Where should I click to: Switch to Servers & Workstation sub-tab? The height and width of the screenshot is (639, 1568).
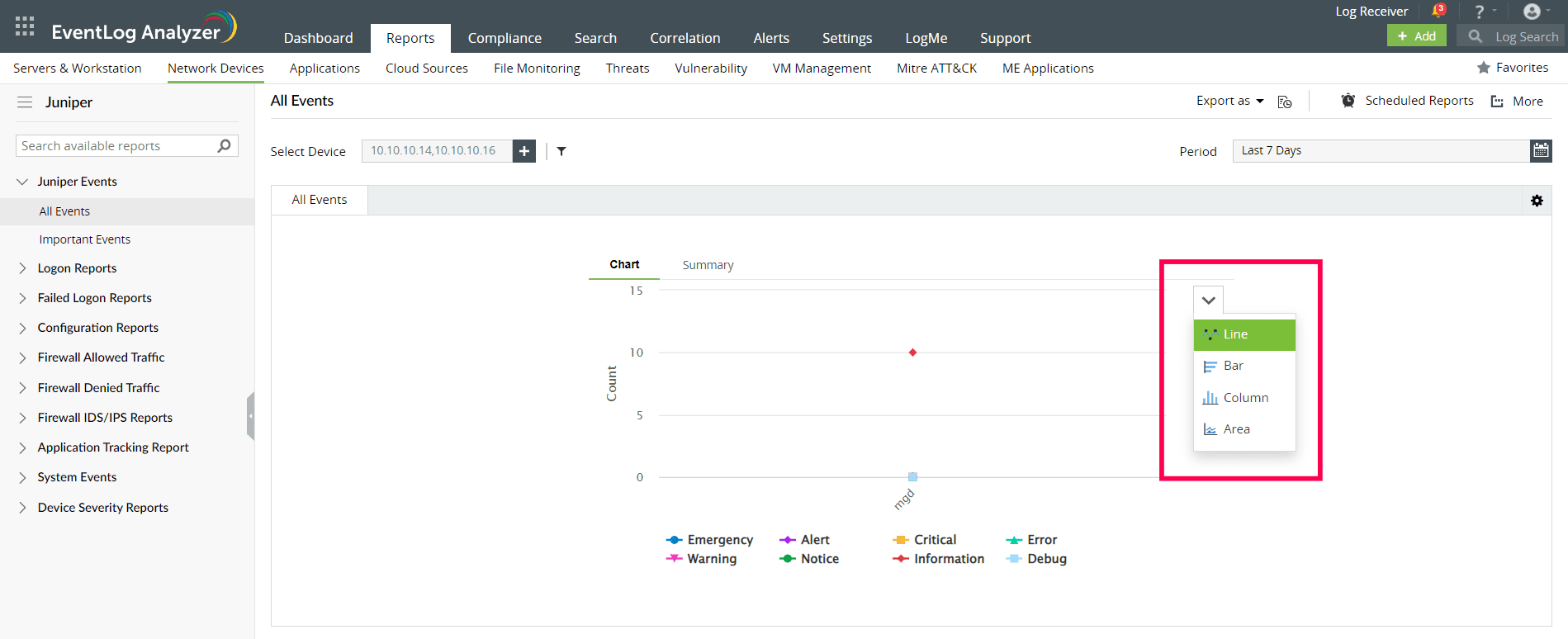[78, 68]
